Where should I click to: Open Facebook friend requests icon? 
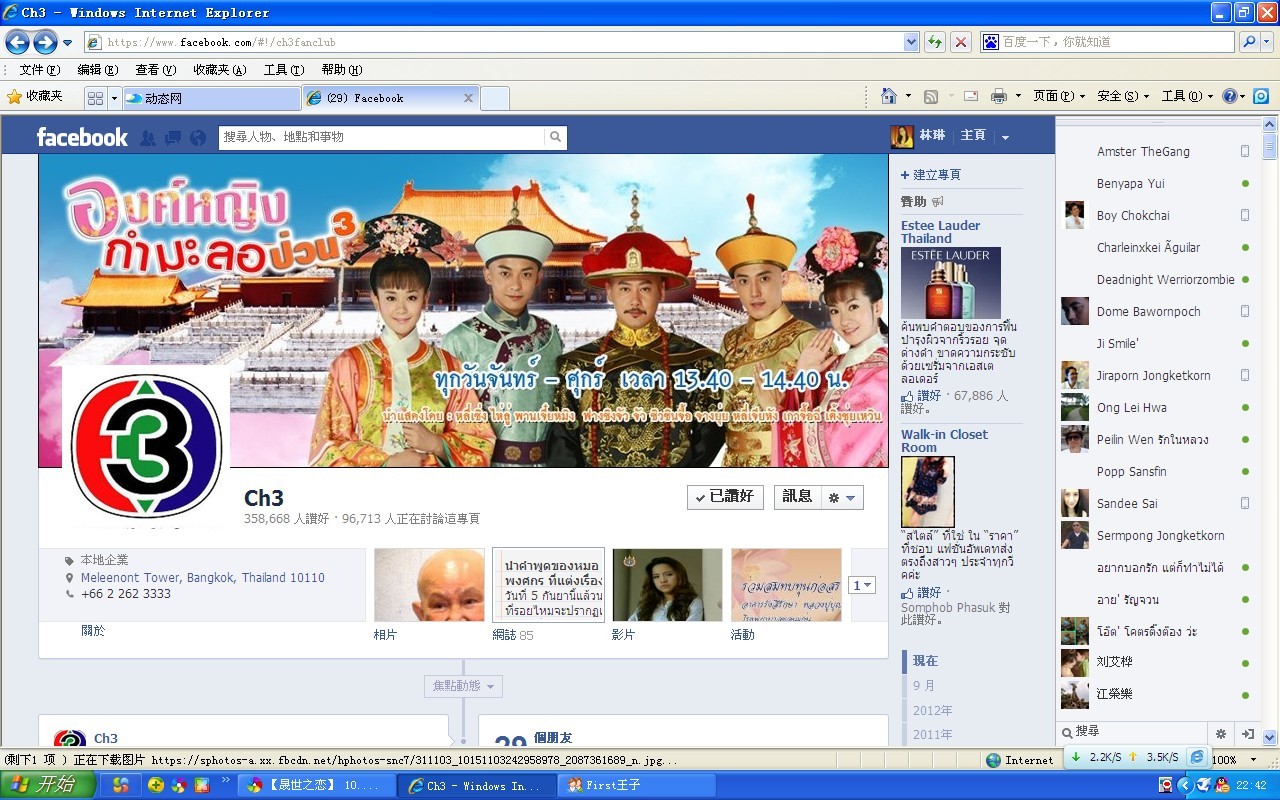[x=148, y=138]
